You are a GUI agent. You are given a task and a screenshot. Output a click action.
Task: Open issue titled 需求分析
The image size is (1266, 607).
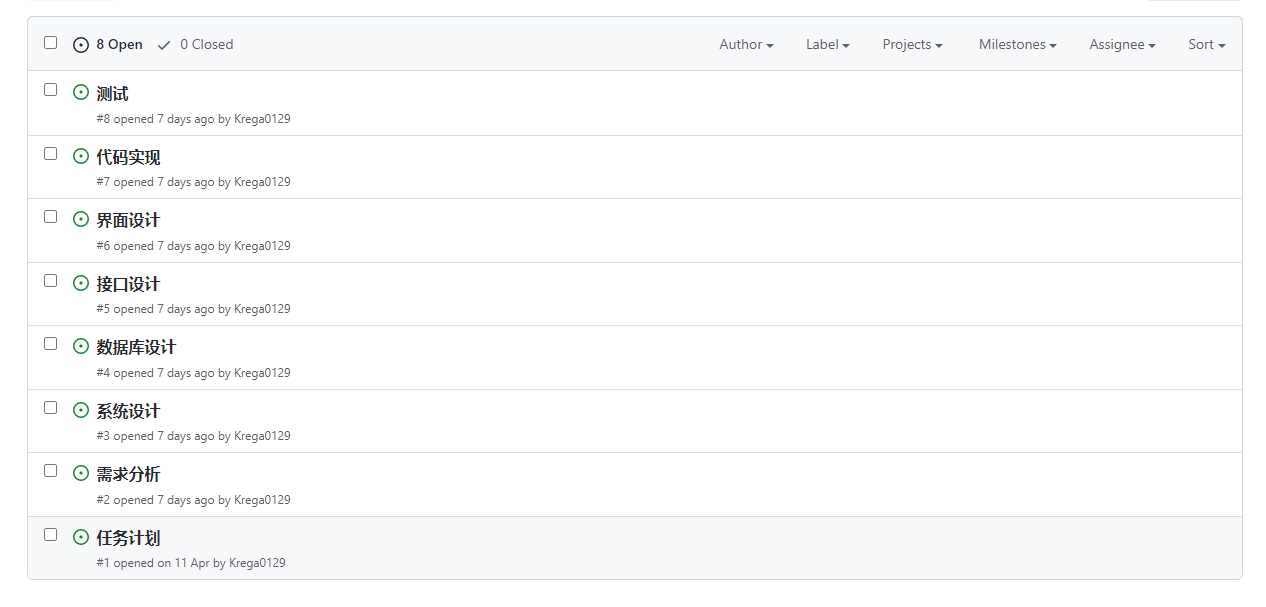pyautogui.click(x=128, y=474)
